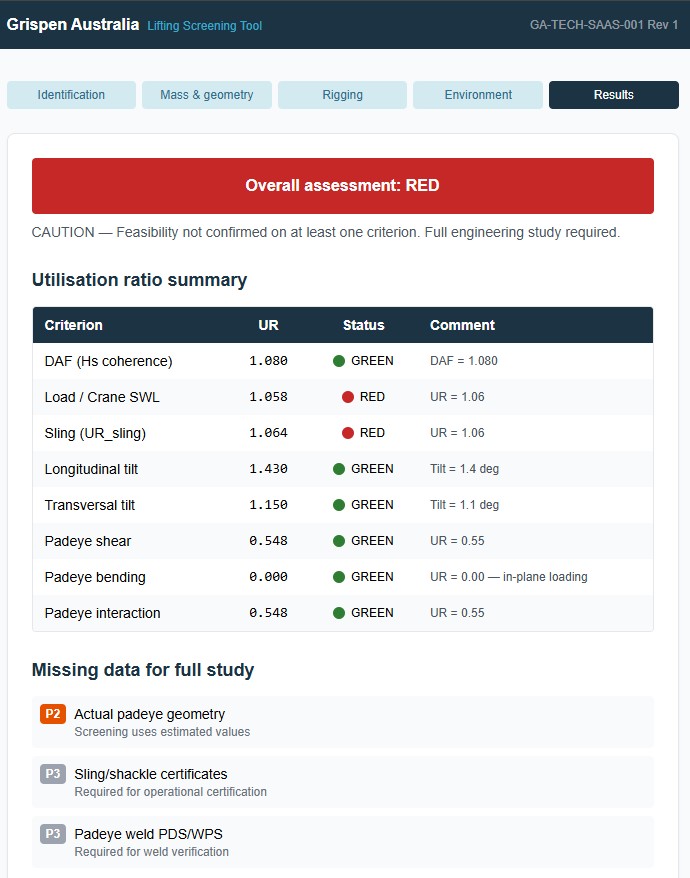
Task: Click the green dot in Transversal tilt row
Action: (339, 505)
